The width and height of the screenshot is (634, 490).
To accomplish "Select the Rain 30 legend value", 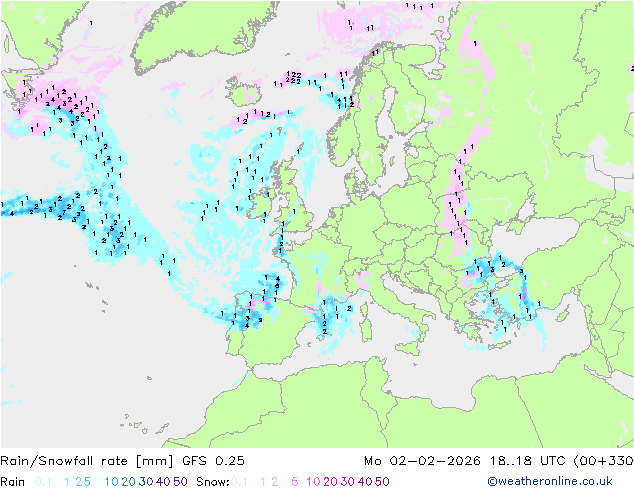I will [146, 482].
